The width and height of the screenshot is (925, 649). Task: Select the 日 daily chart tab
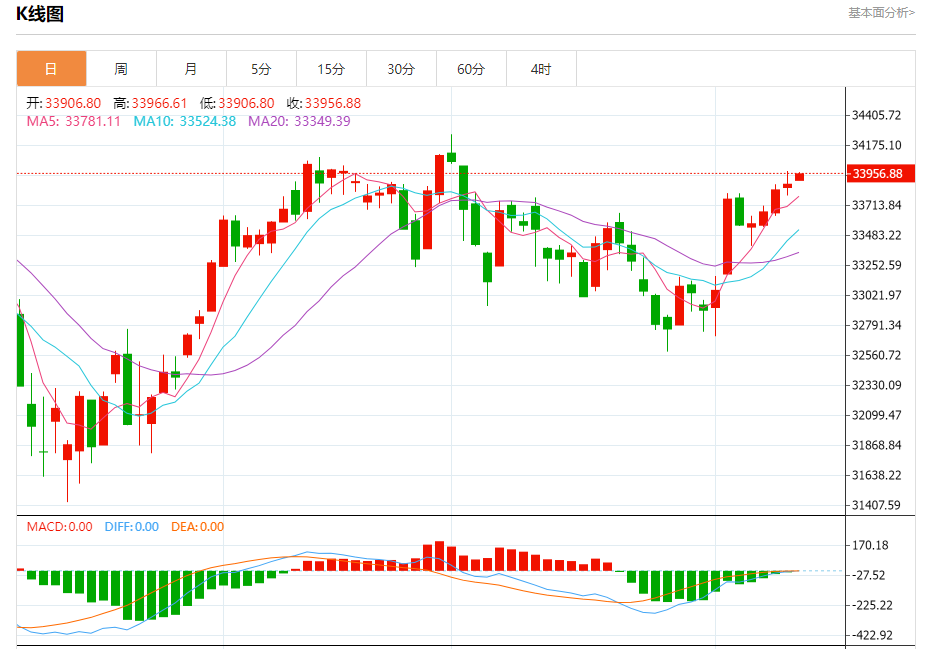click(51, 69)
